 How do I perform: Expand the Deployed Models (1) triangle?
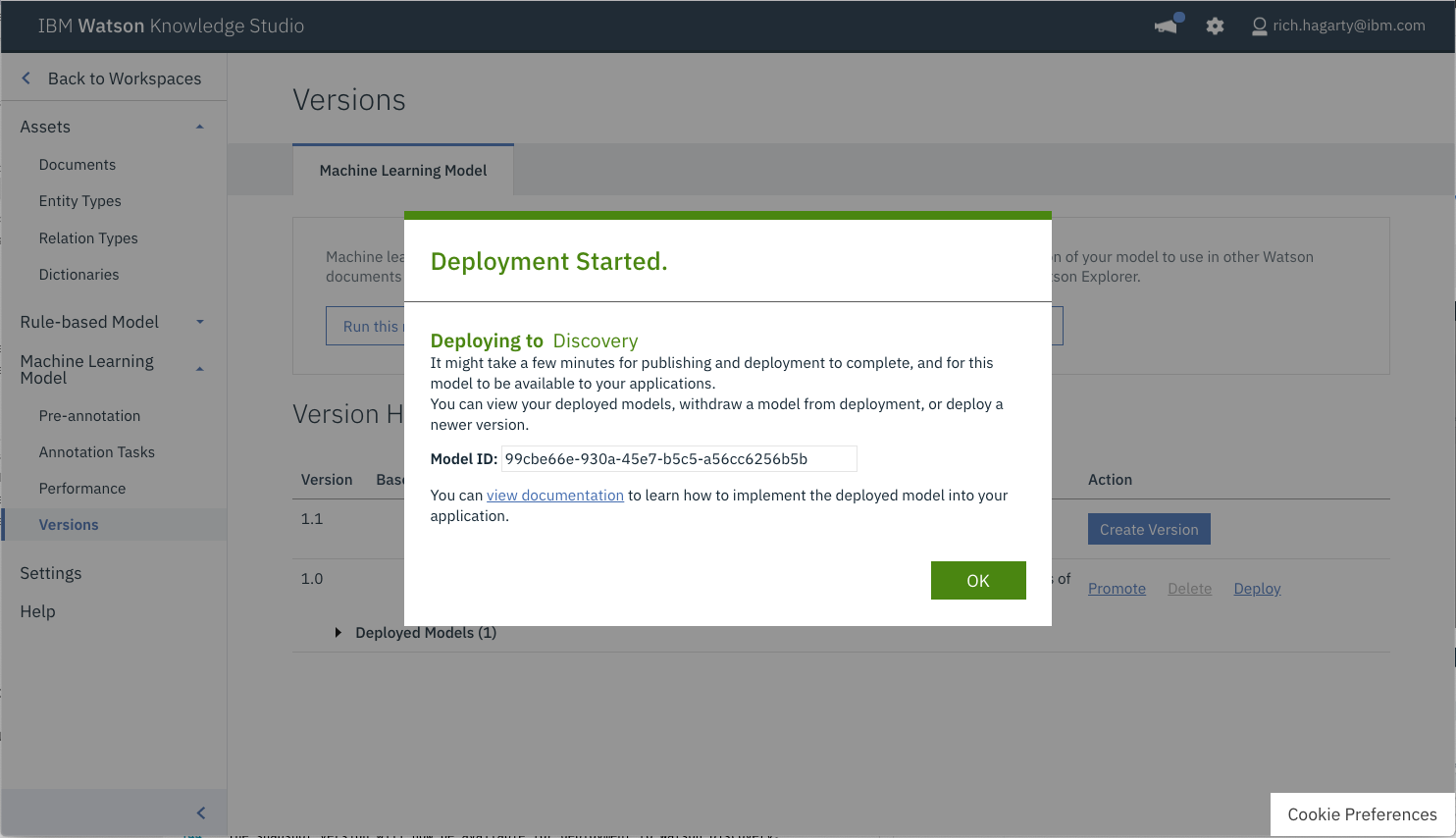pos(338,633)
